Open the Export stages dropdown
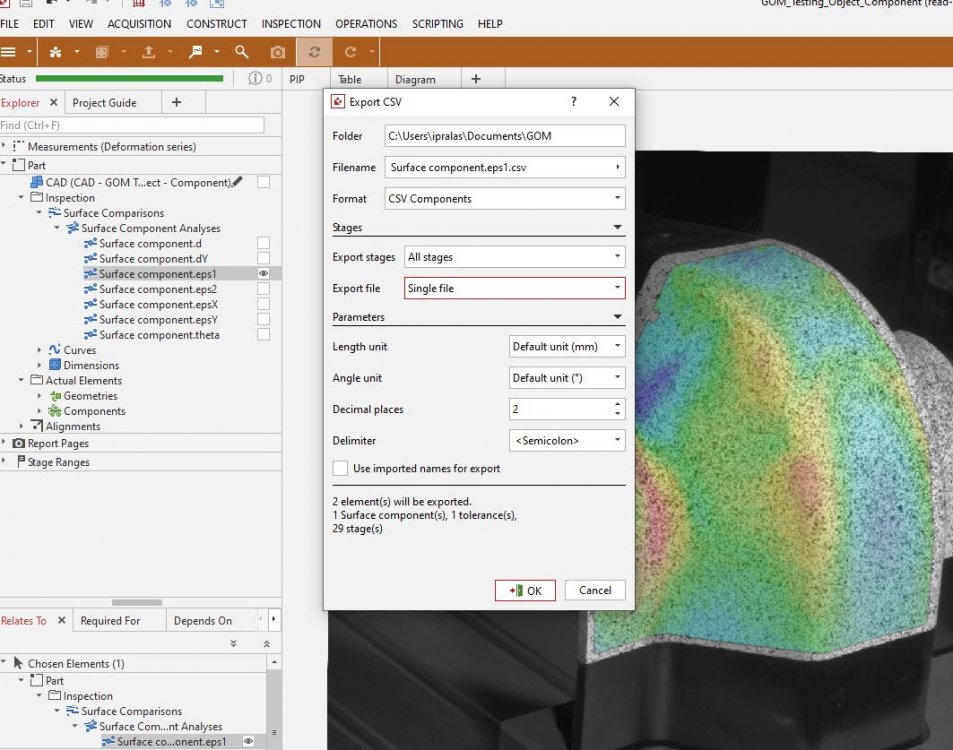Viewport: 953px width, 750px height. click(515, 257)
